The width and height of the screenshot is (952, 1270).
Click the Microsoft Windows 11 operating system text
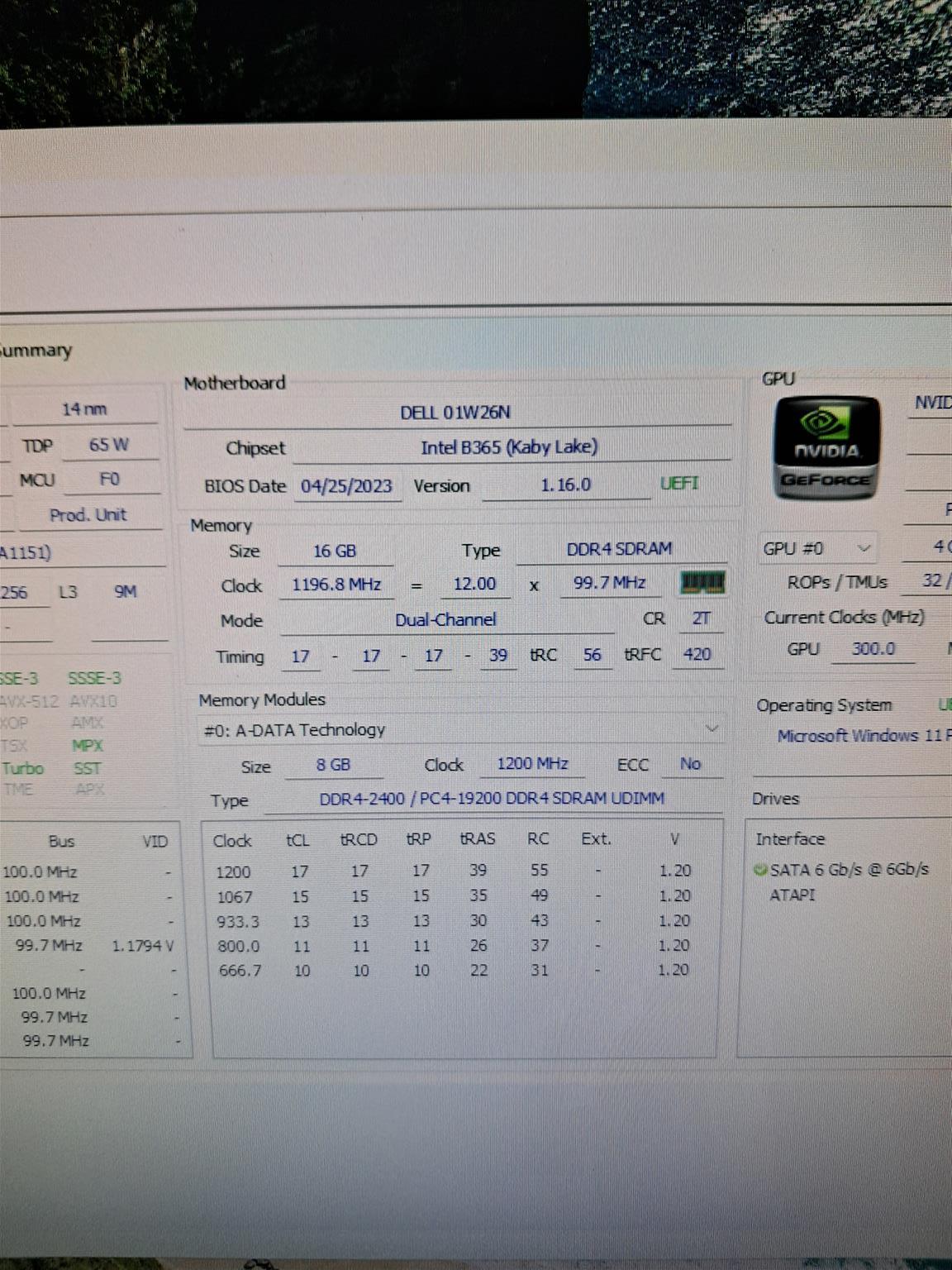(859, 736)
